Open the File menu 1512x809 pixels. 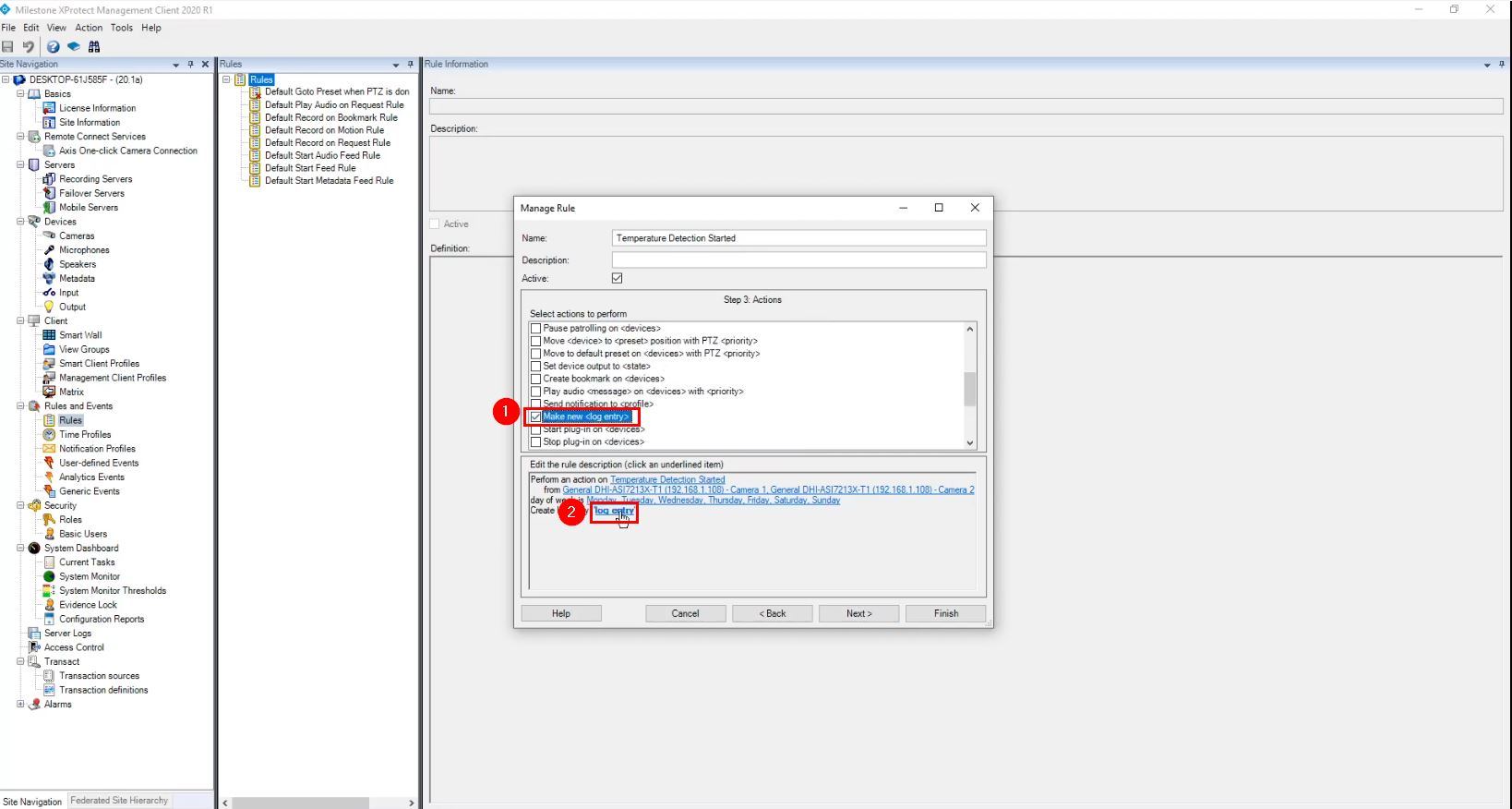tap(8, 28)
